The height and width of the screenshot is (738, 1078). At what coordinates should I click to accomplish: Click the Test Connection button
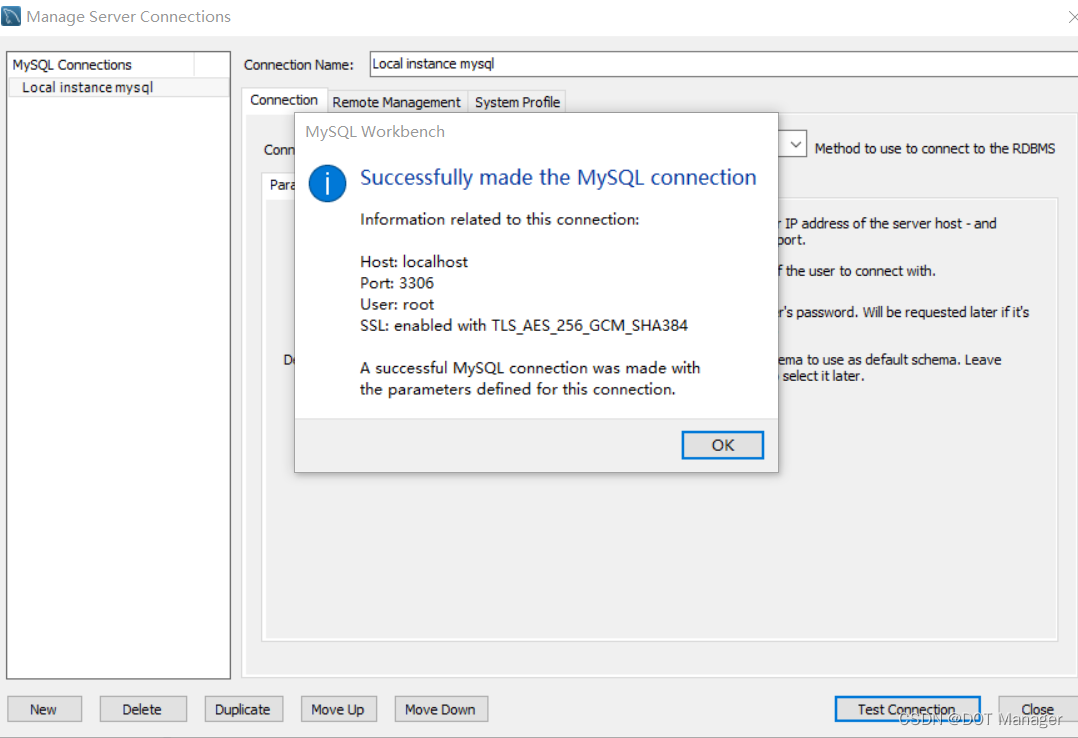pyautogui.click(x=907, y=709)
